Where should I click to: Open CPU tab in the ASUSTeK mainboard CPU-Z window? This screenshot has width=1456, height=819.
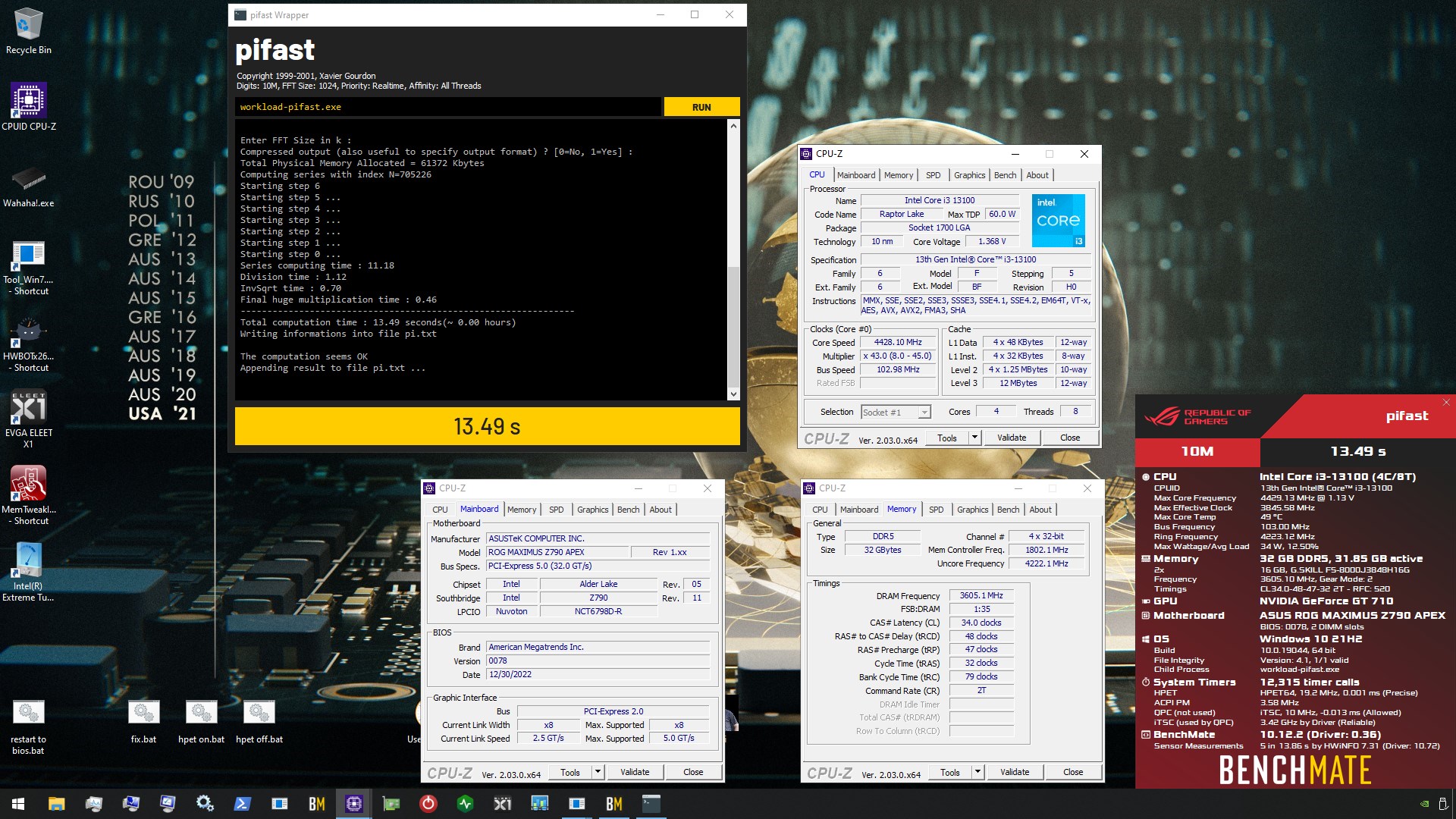pos(440,510)
